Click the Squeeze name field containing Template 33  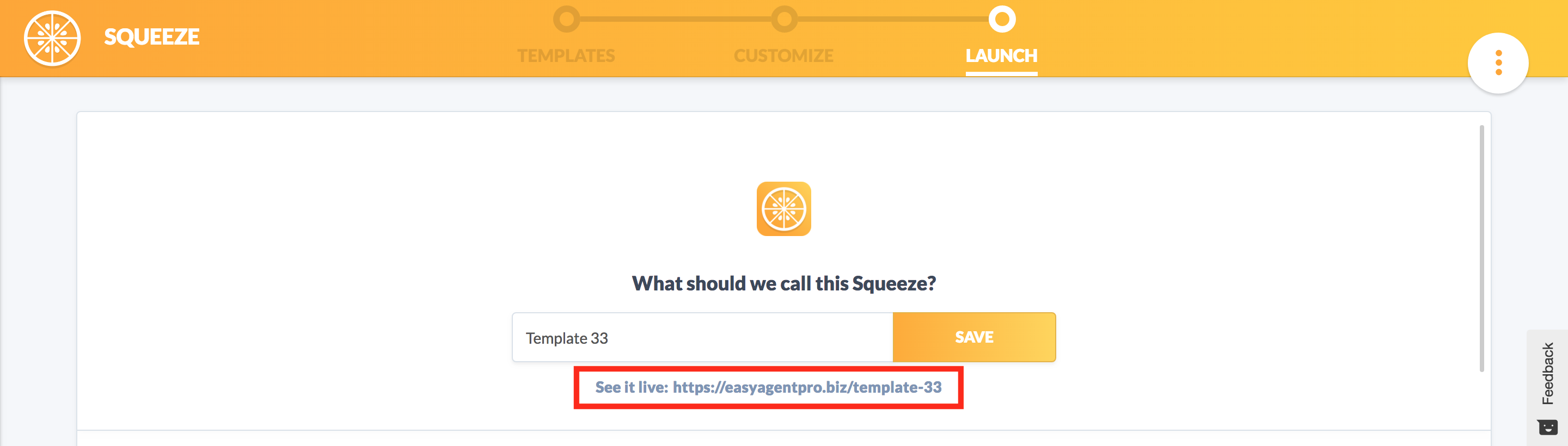(702, 337)
